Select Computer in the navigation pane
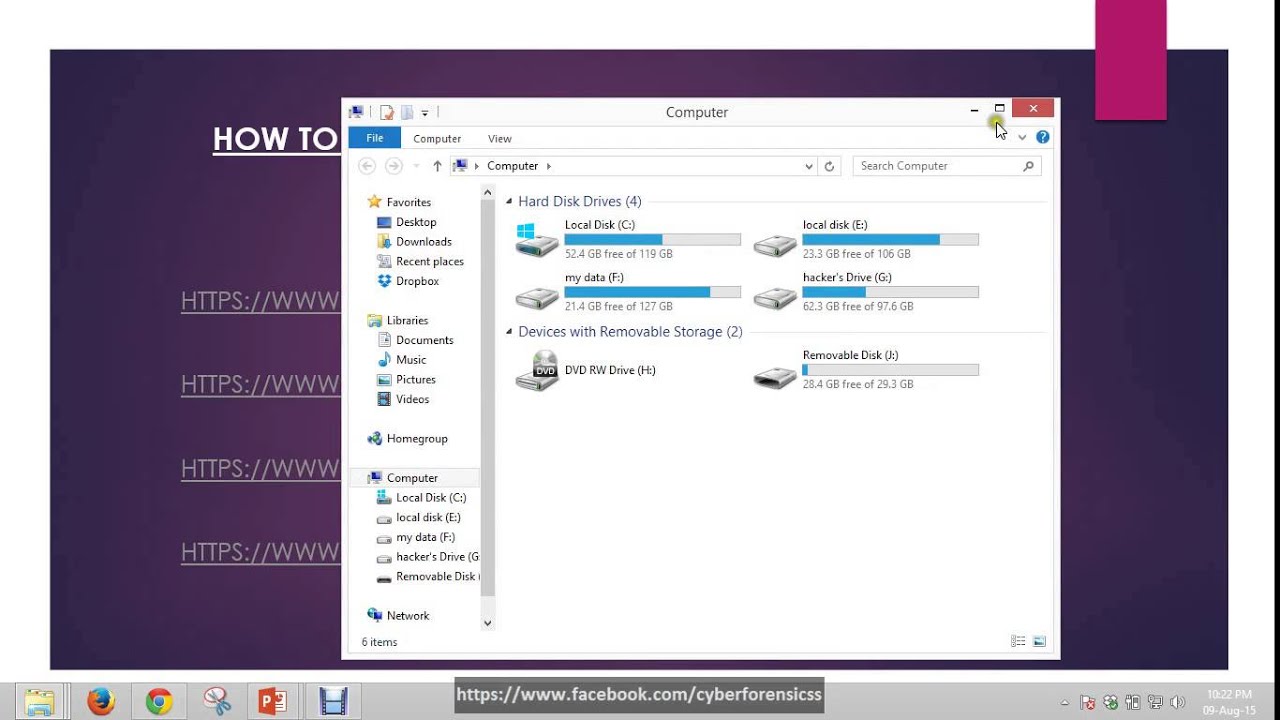Image resolution: width=1280 pixels, height=720 pixels. pos(412,478)
